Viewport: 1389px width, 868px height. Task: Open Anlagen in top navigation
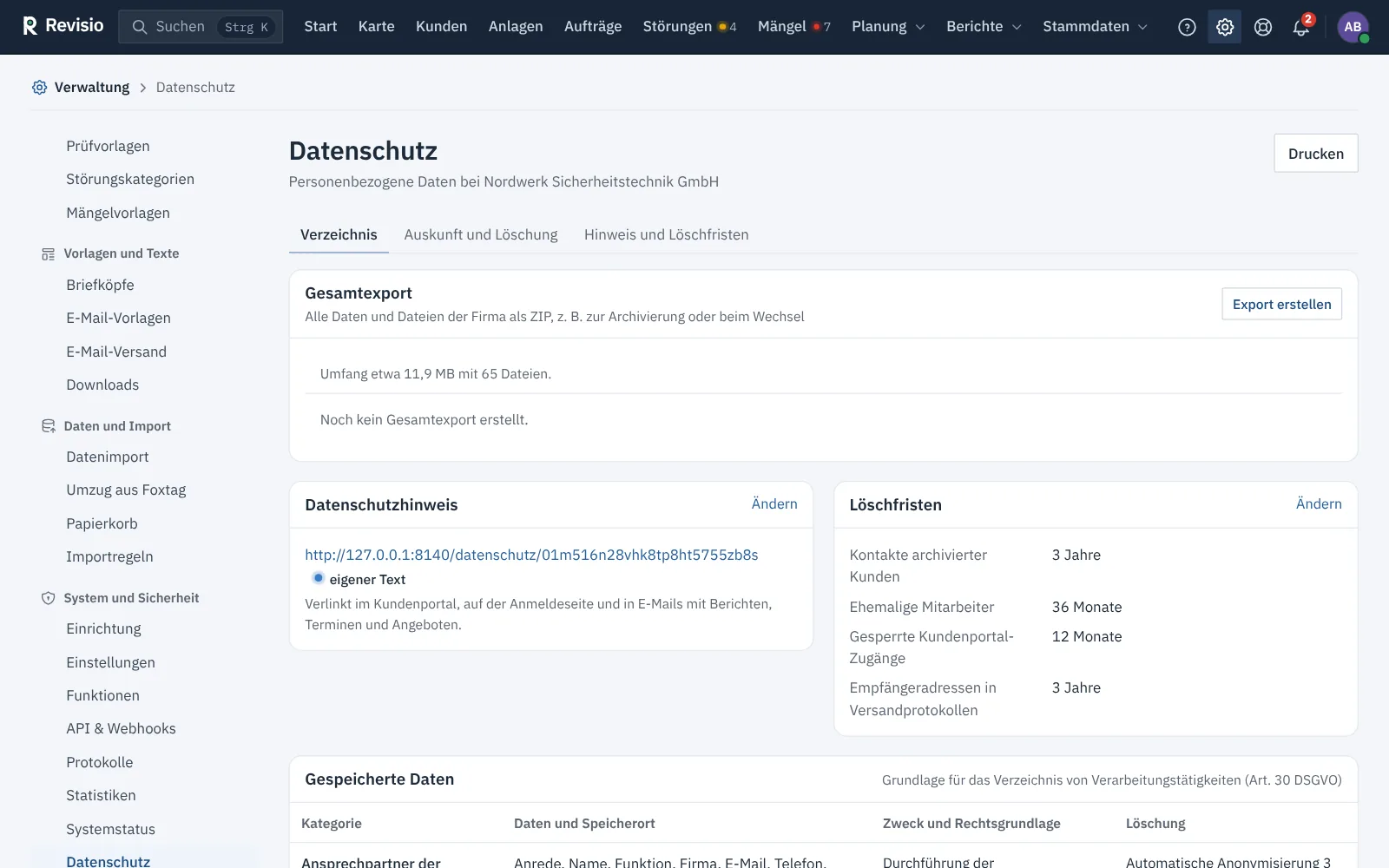pos(516,27)
